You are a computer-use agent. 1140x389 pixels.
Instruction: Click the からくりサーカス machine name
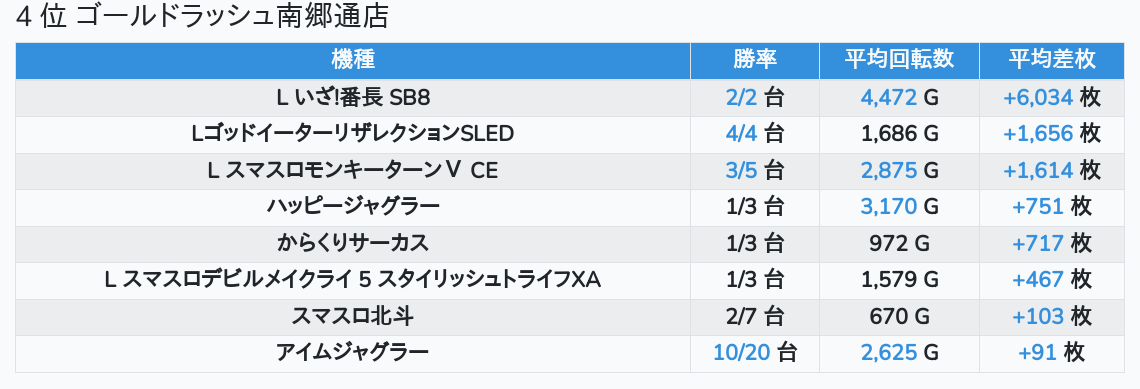pyautogui.click(x=353, y=244)
